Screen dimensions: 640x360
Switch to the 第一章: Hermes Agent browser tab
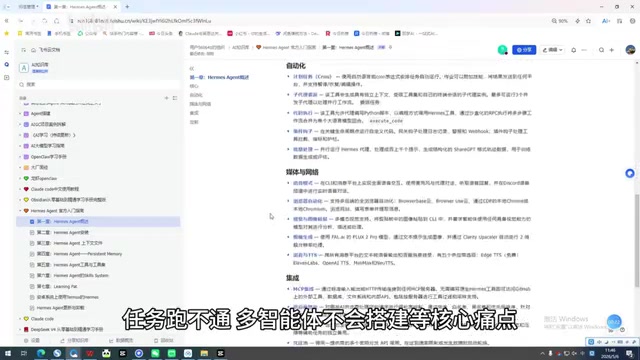pyautogui.click(x=81, y=7)
